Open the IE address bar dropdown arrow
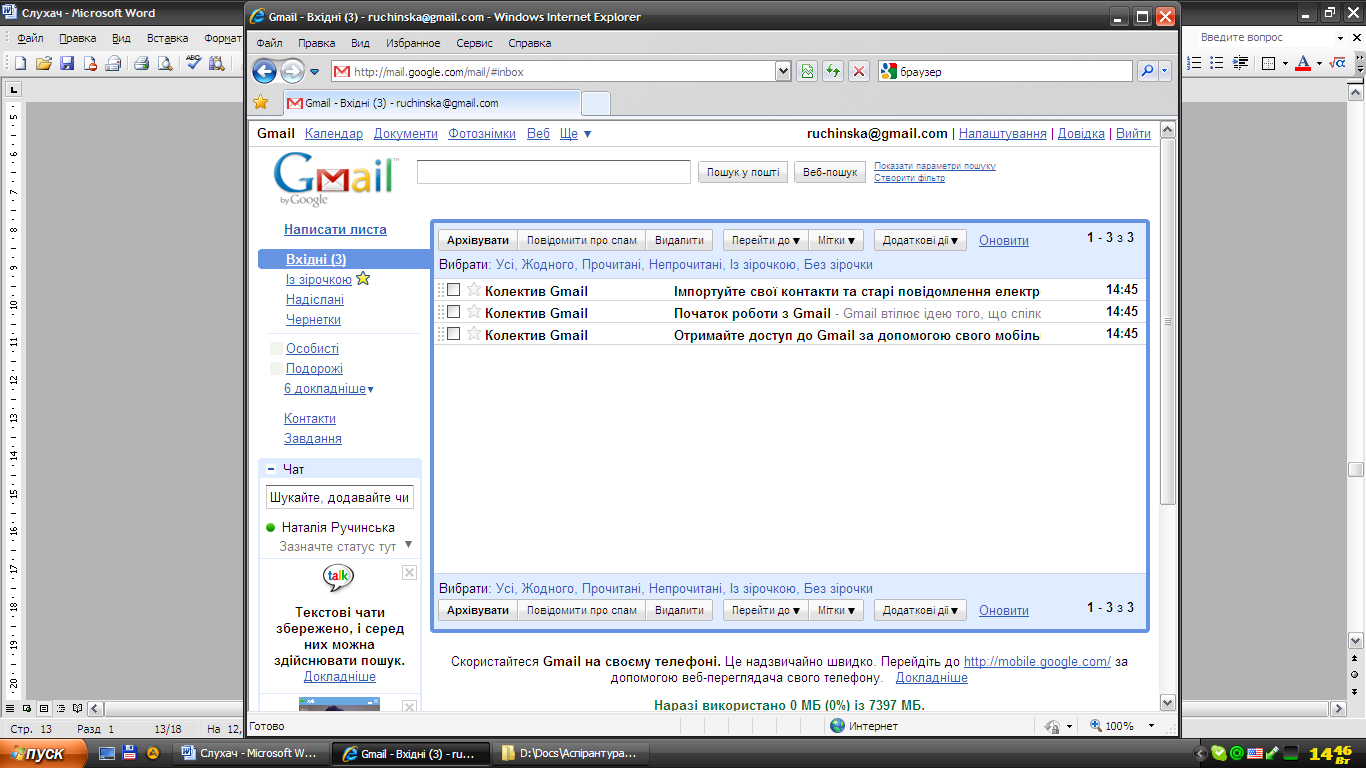 click(783, 71)
